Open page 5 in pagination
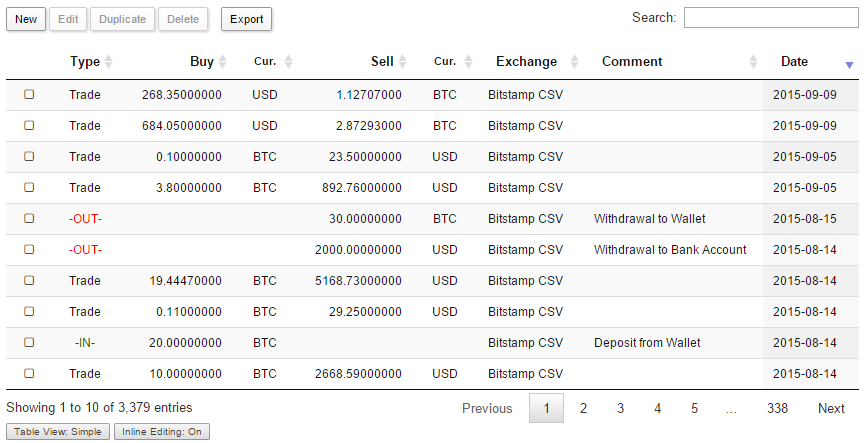 tap(694, 408)
